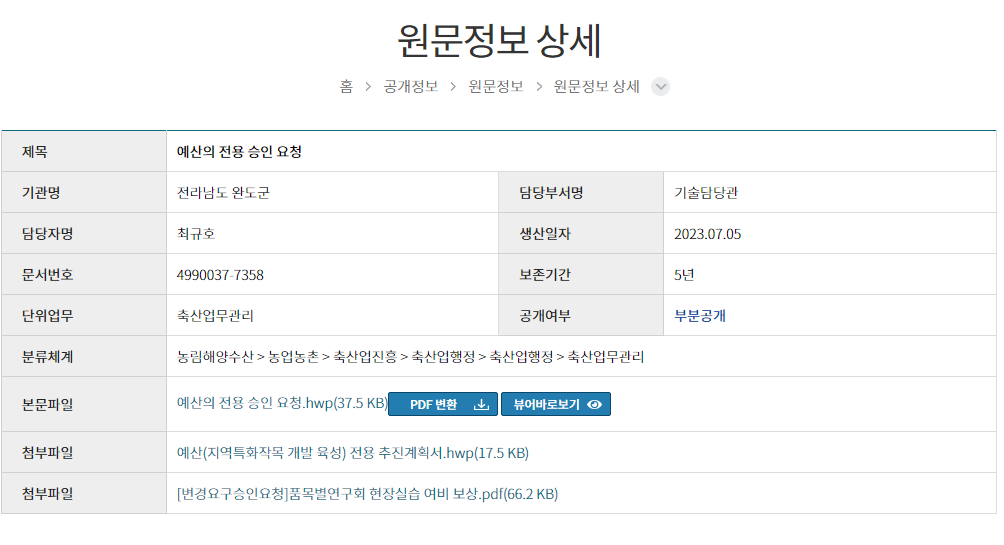Go to 홈 breadcrumb link
The image size is (1004, 545).
coord(346,86)
